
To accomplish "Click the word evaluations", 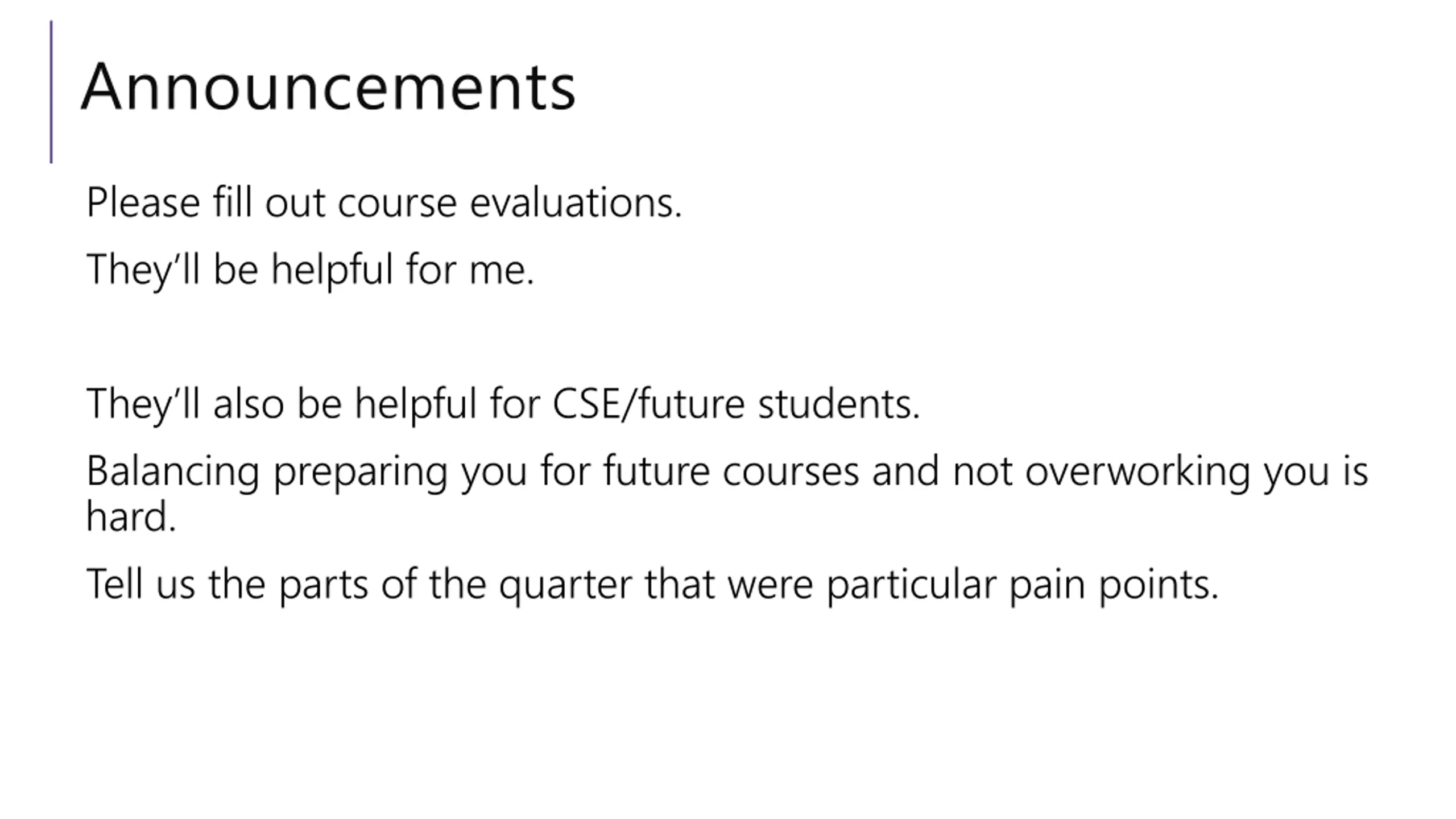I will pos(576,202).
